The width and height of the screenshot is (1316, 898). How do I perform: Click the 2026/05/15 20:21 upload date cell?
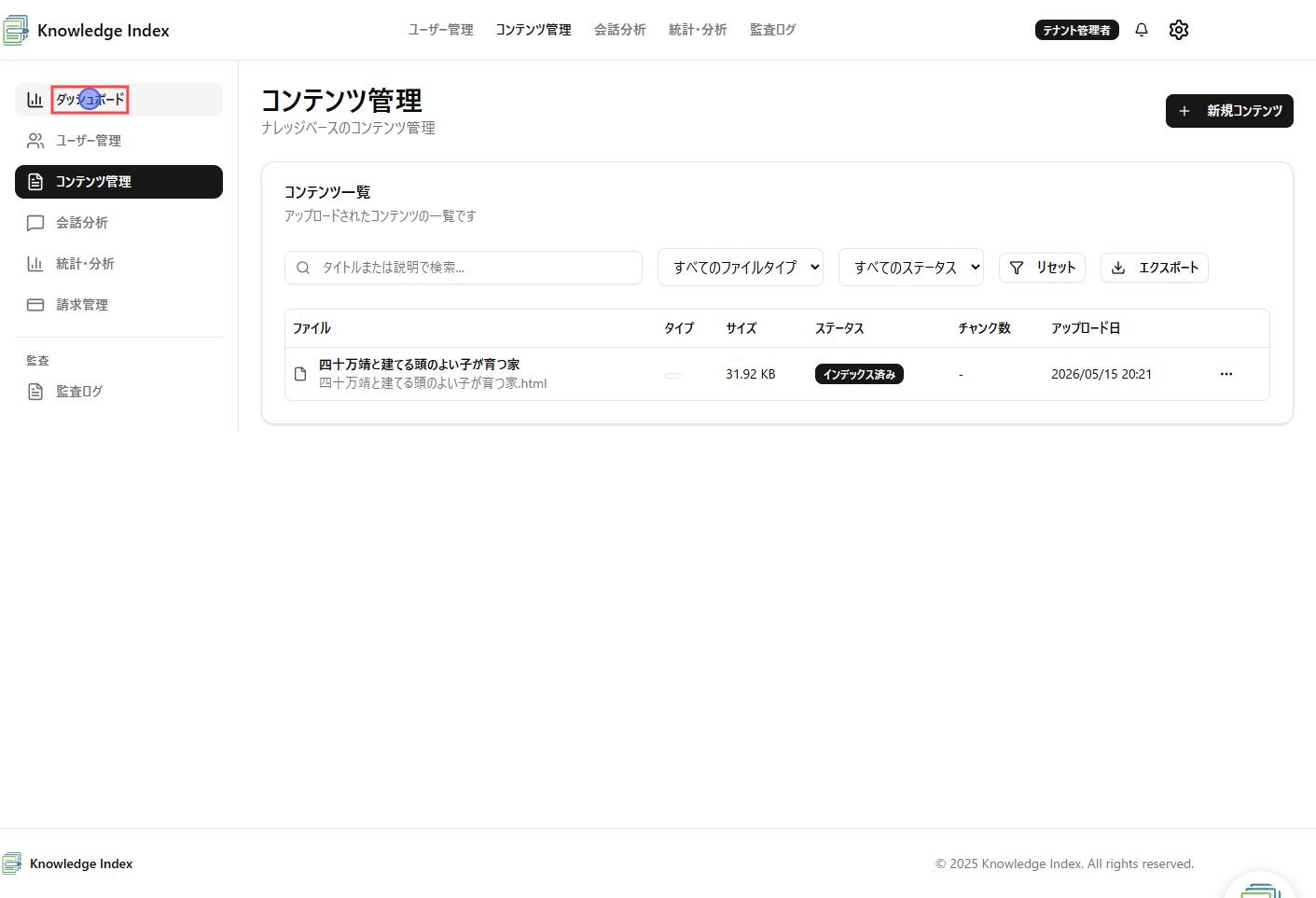tap(1101, 374)
